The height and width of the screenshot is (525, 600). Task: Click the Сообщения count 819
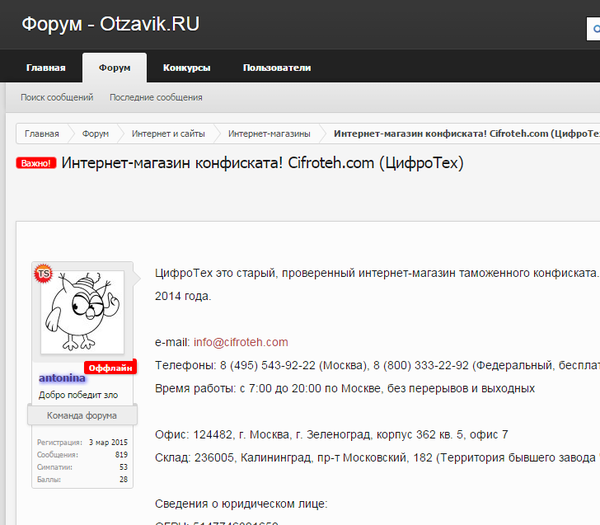[120, 454]
